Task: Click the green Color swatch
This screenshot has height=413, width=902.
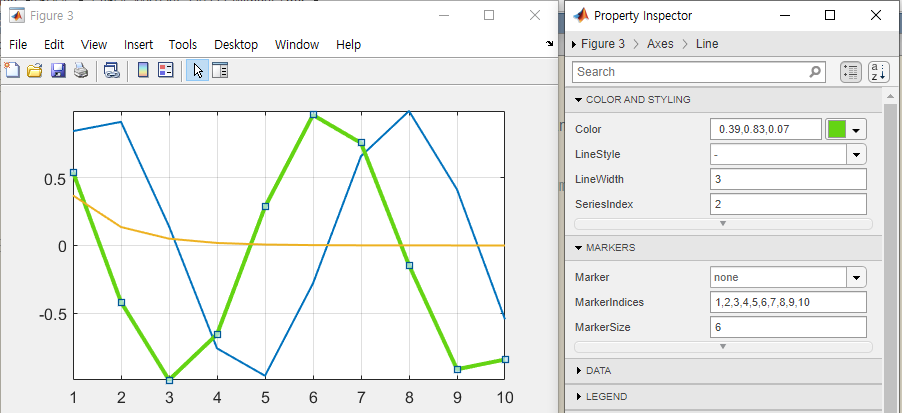Action: 836,129
